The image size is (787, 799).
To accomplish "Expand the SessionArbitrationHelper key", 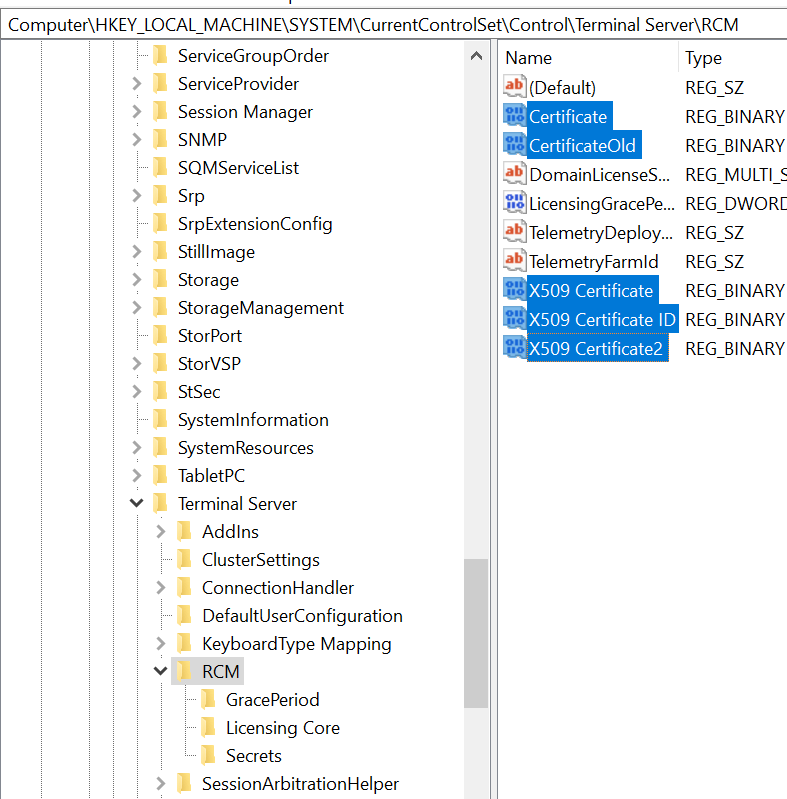I will point(161,784).
